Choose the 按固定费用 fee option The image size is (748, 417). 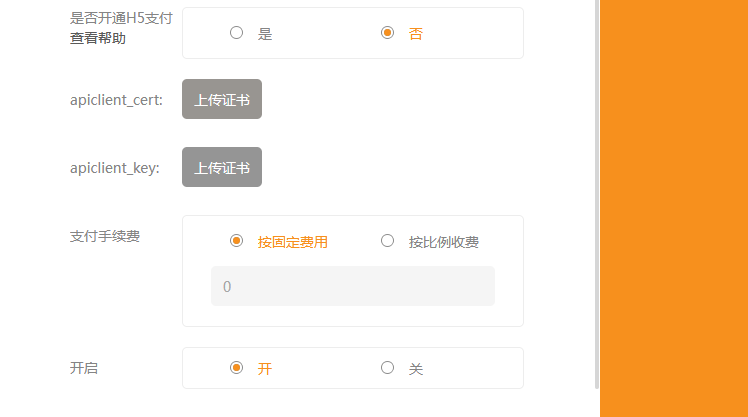coord(237,241)
